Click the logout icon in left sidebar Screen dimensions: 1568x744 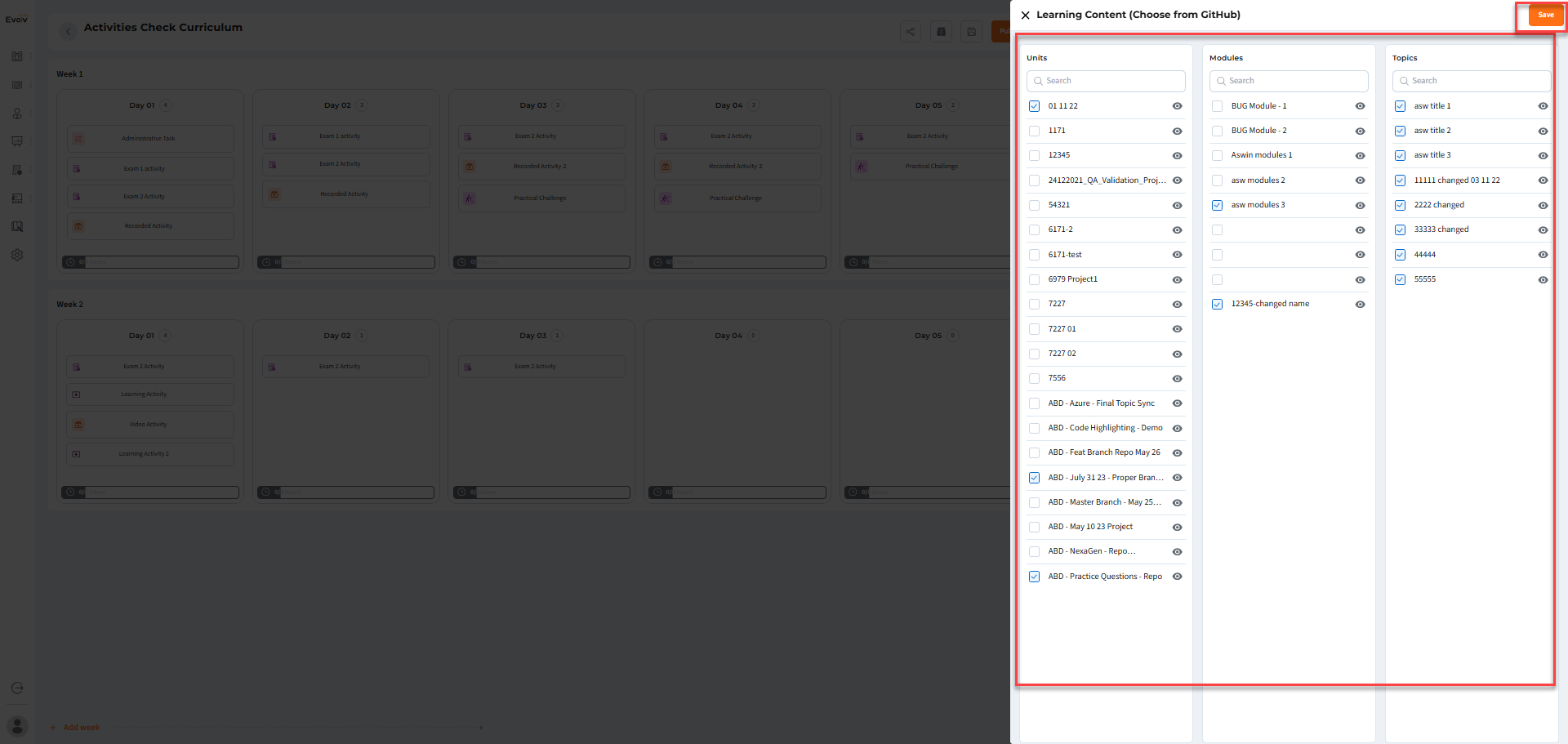(x=17, y=688)
